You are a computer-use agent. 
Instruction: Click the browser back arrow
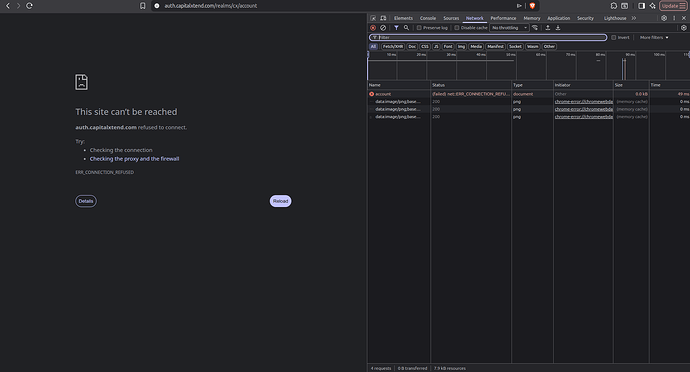coord(7,6)
